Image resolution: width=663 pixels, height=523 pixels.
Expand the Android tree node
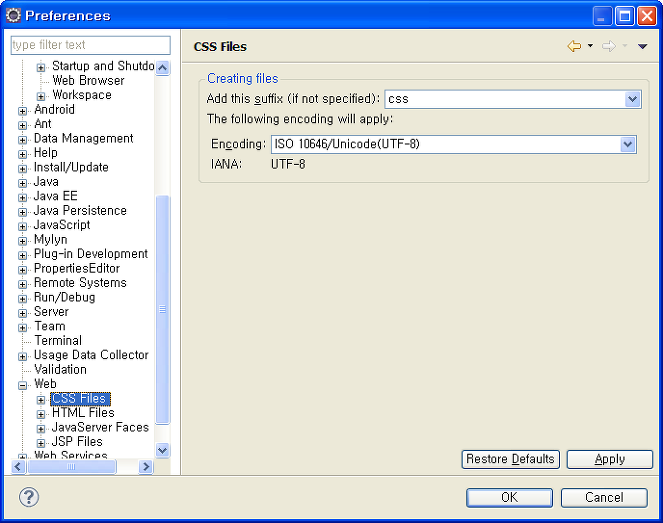click(22, 111)
